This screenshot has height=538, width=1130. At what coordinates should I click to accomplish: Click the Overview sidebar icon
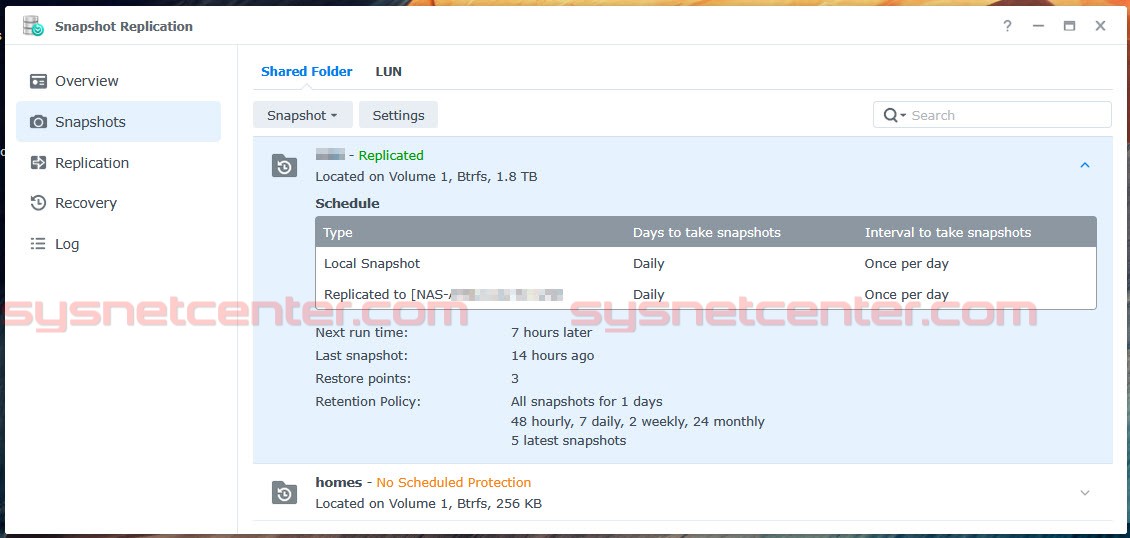click(38, 81)
